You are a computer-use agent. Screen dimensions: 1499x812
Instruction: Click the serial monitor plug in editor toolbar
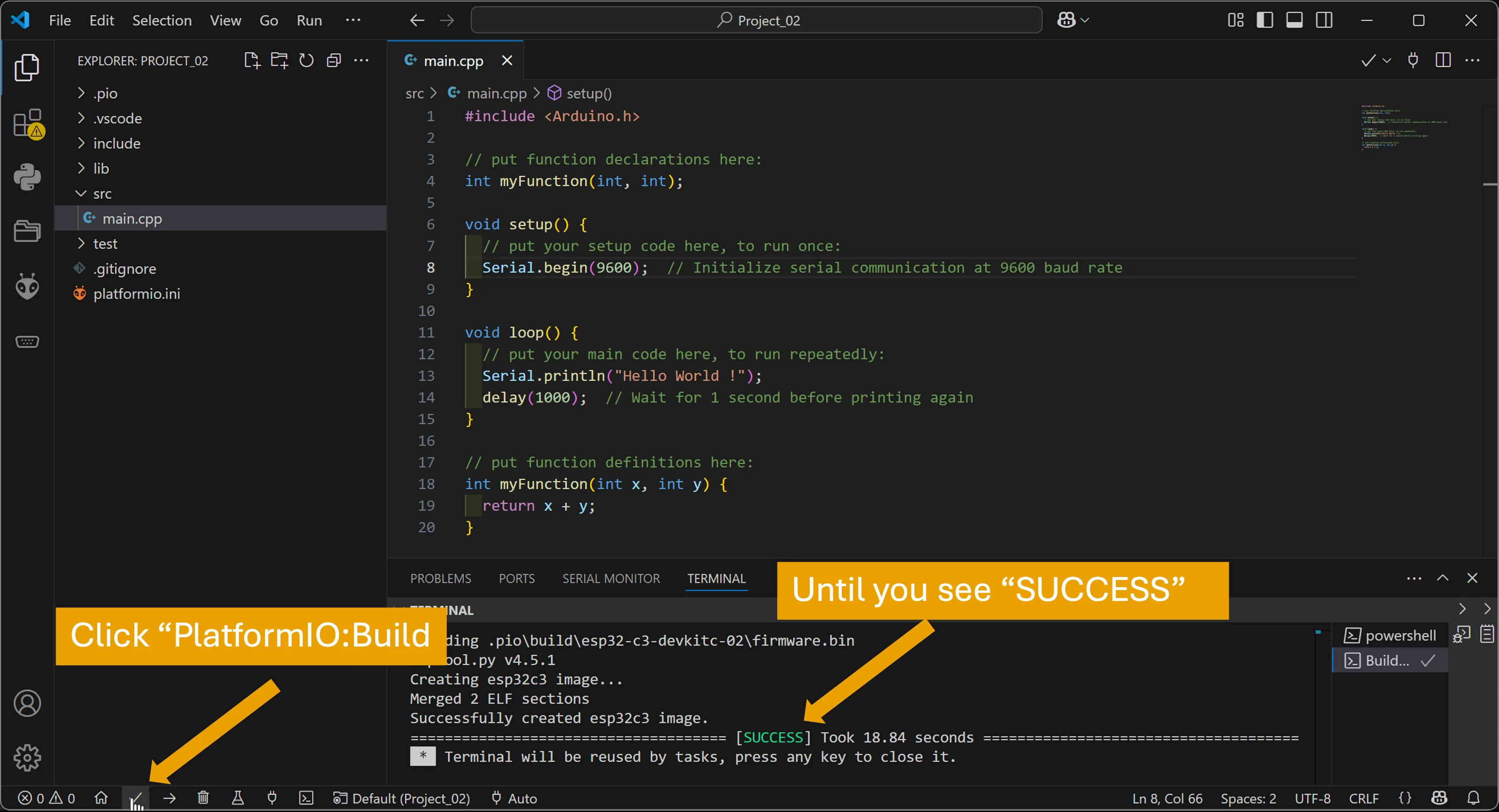click(1412, 60)
